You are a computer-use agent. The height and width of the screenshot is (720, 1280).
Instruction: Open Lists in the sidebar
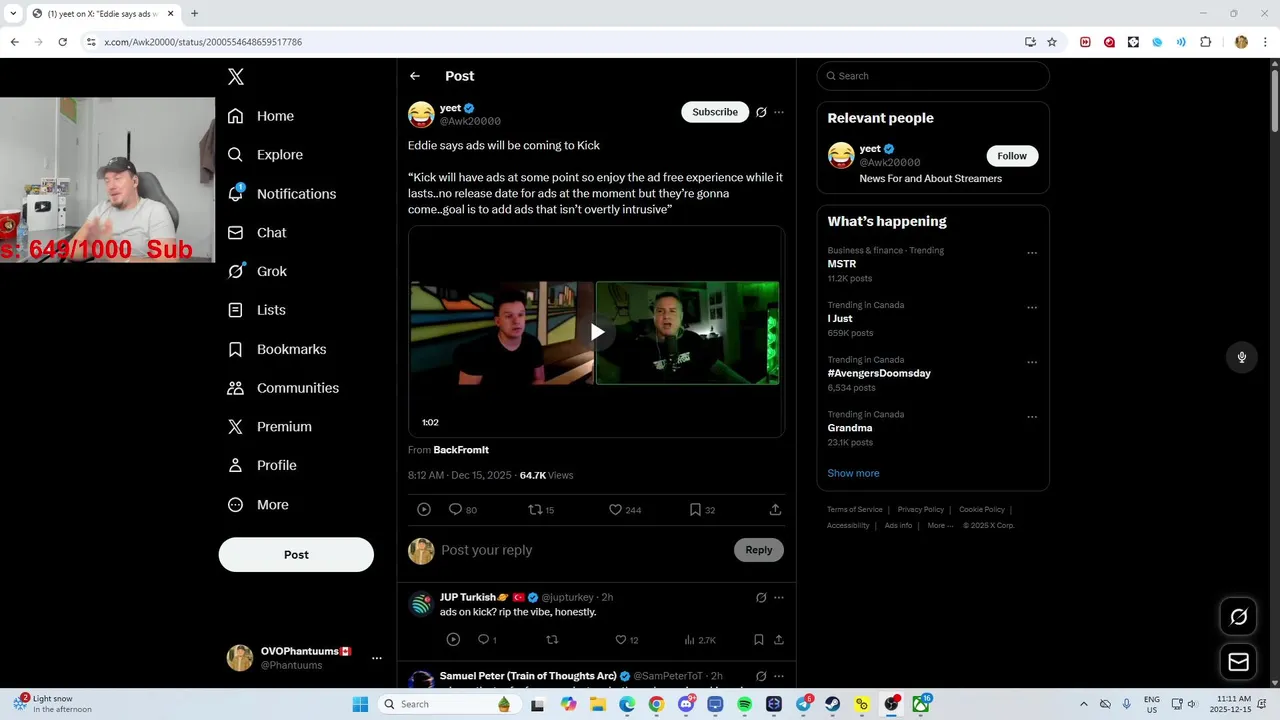click(257, 310)
